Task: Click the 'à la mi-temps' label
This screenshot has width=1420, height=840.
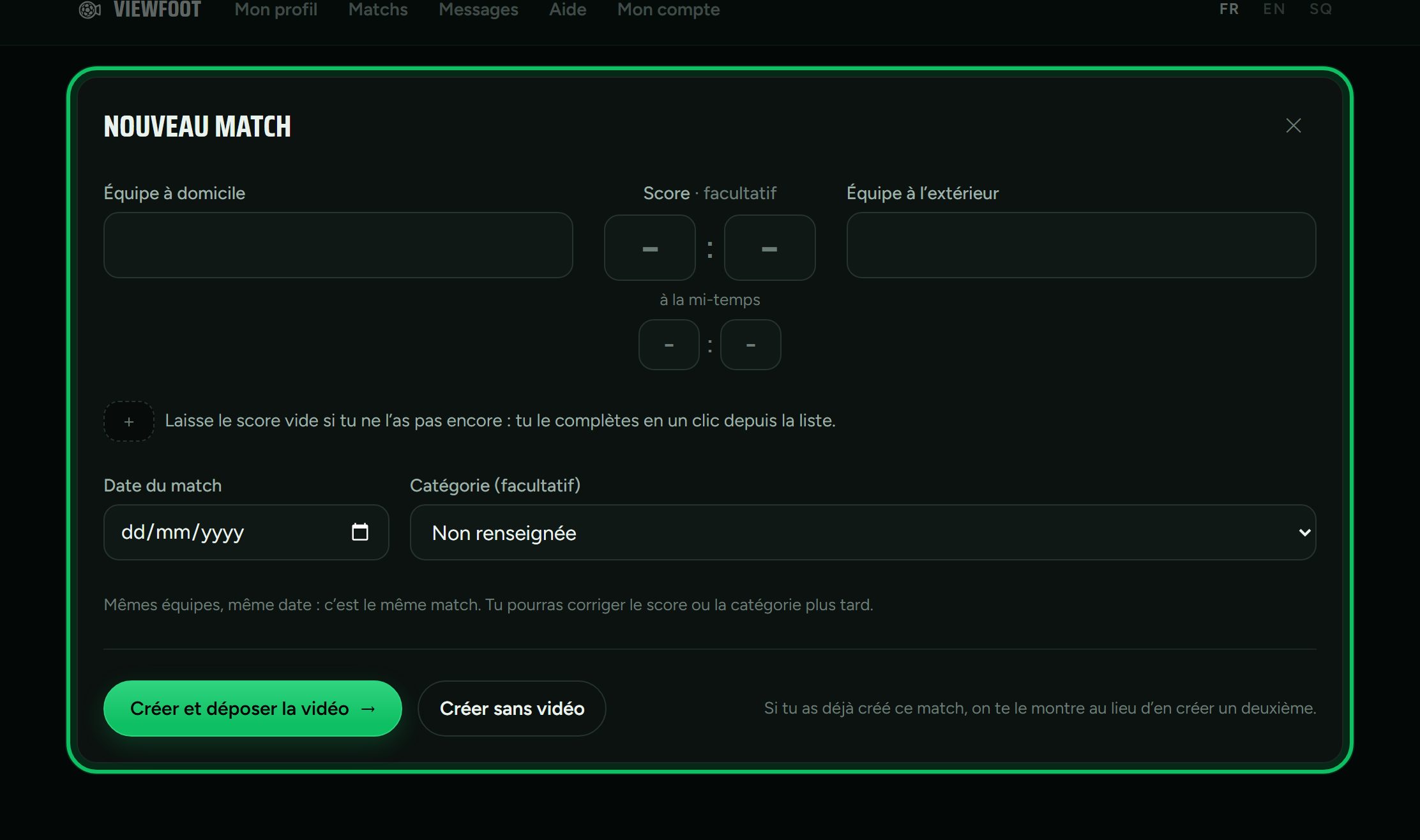Action: 710,299
